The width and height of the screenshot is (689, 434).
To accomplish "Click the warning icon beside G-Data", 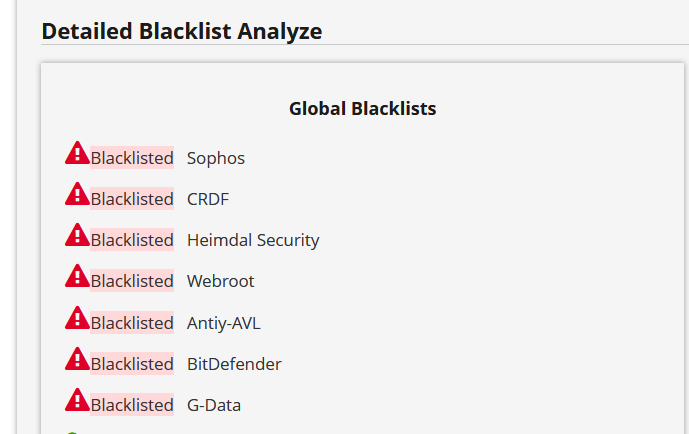I will 77,400.
